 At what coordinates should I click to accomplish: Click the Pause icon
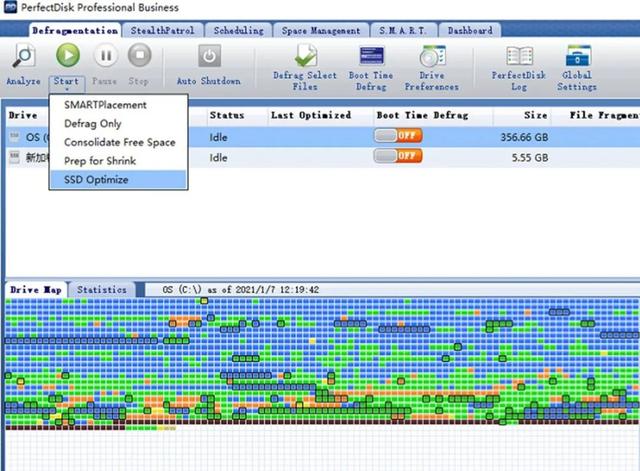pos(106,55)
